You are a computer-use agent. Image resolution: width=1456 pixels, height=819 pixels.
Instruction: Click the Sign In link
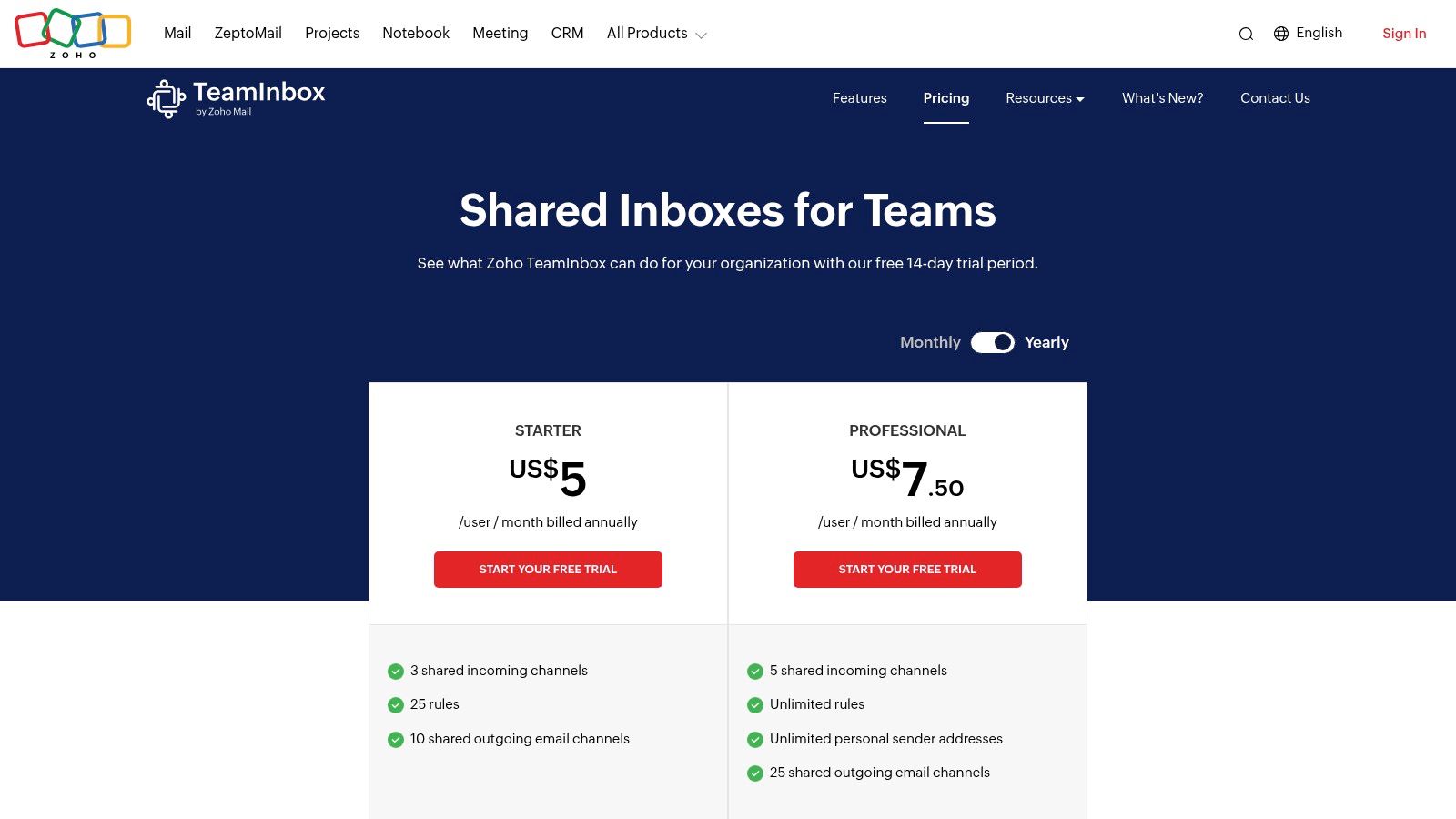[1404, 34]
